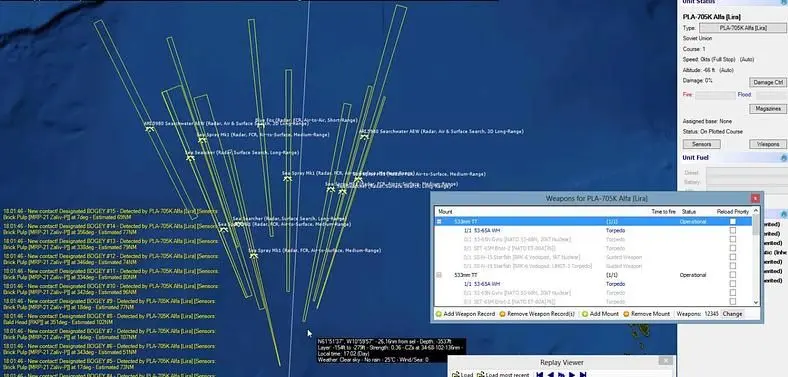The image size is (788, 377).
Task: Click the unit Type button PLA-705K Alfa [Lira]
Action: click(743, 28)
